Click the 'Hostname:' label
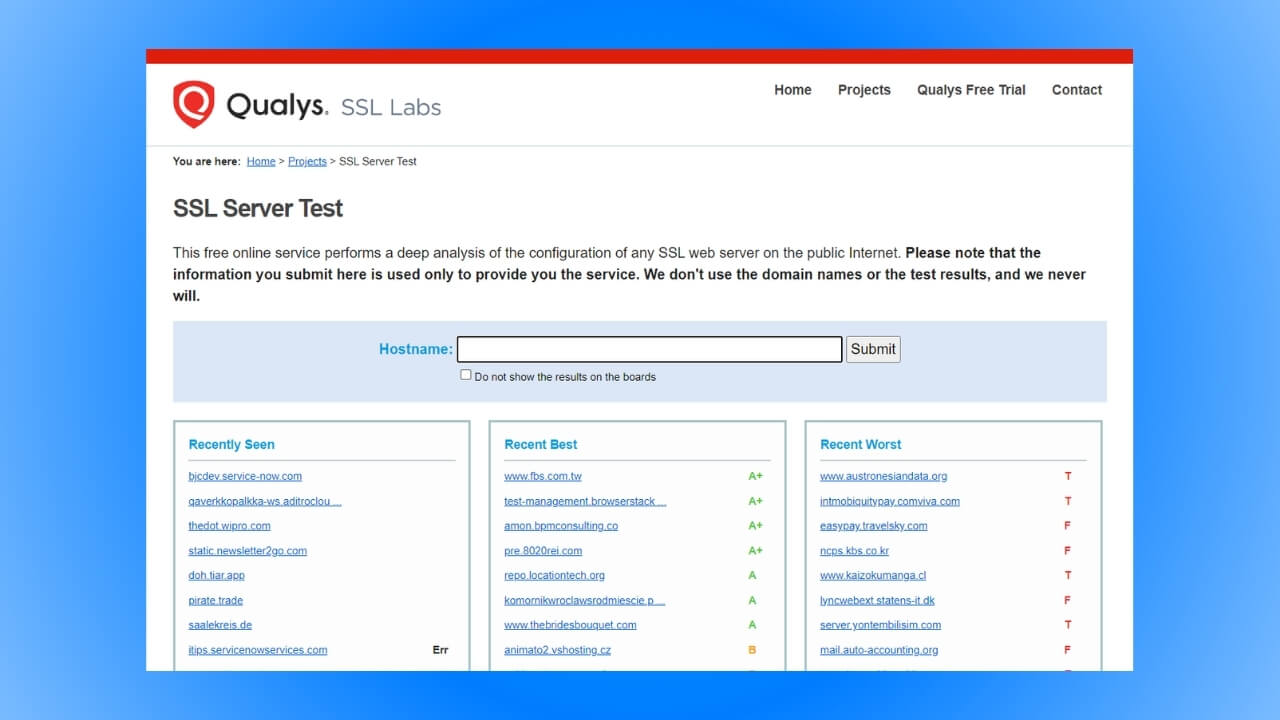 416,349
